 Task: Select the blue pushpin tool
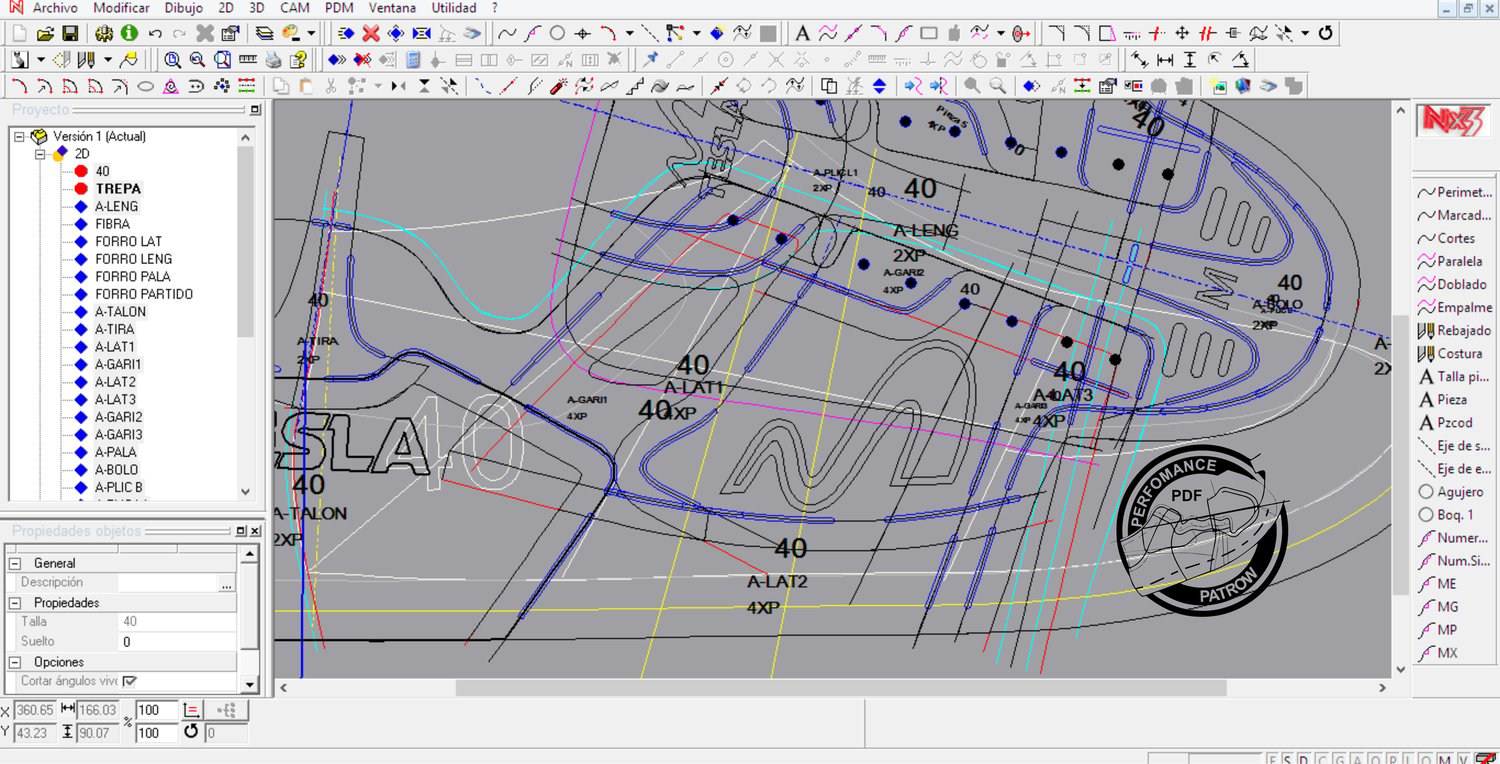(x=651, y=60)
